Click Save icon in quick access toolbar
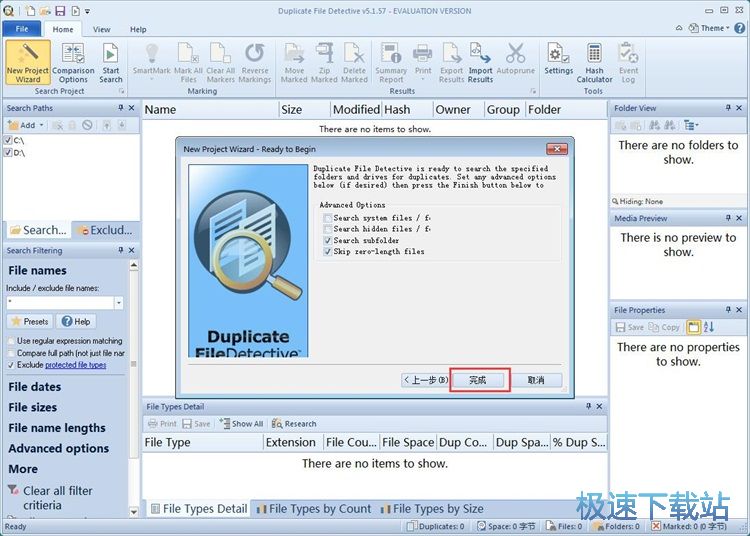This screenshot has height=536, width=750. pos(60,11)
